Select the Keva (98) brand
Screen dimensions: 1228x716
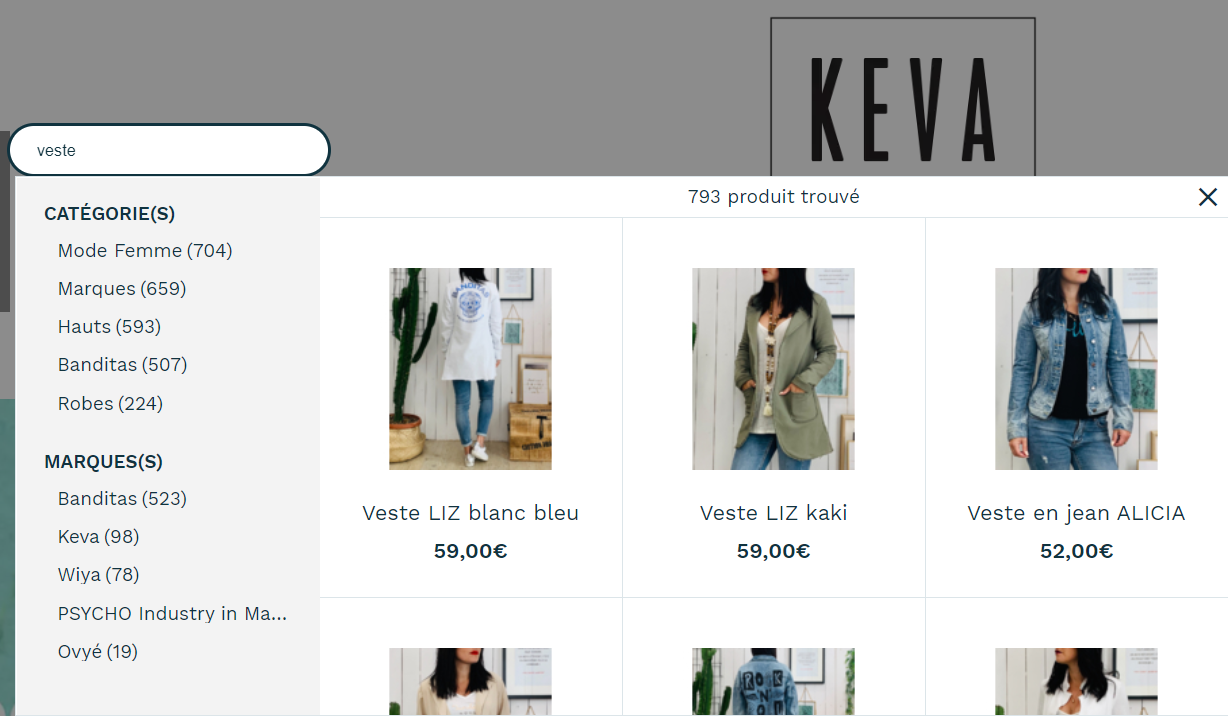[98, 537]
